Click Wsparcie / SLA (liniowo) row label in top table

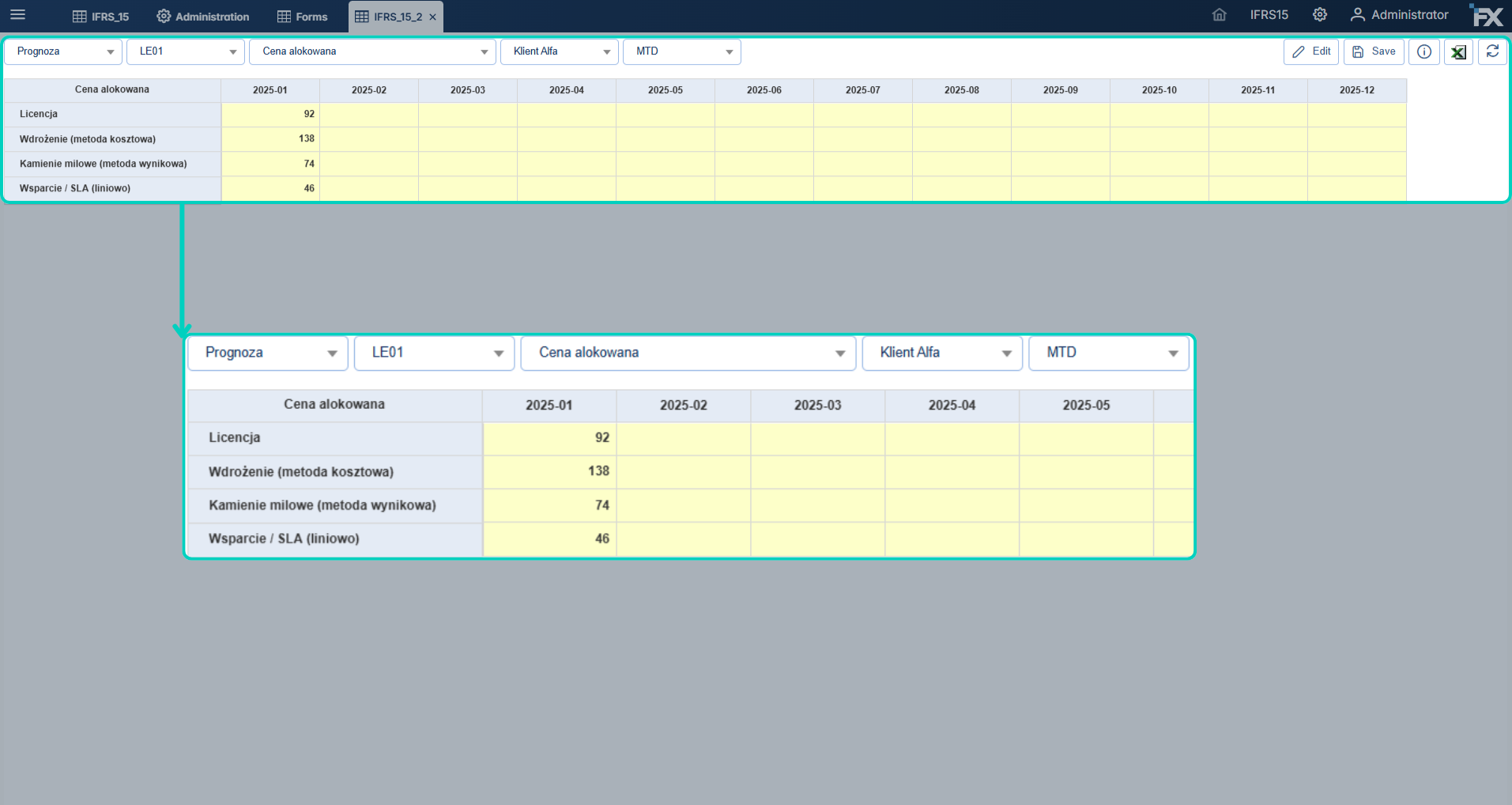pyautogui.click(x=112, y=188)
